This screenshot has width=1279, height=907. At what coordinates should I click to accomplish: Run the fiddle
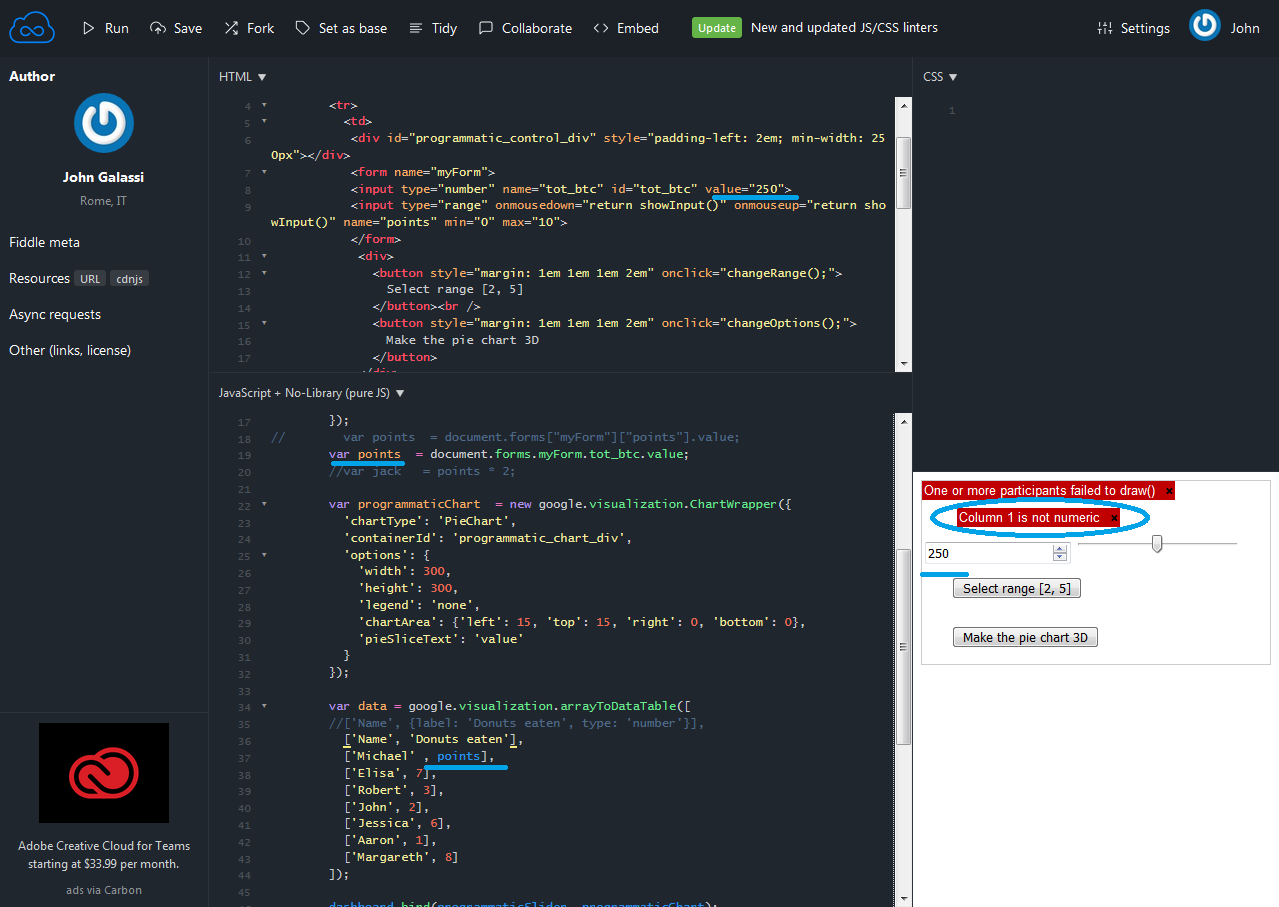point(105,28)
